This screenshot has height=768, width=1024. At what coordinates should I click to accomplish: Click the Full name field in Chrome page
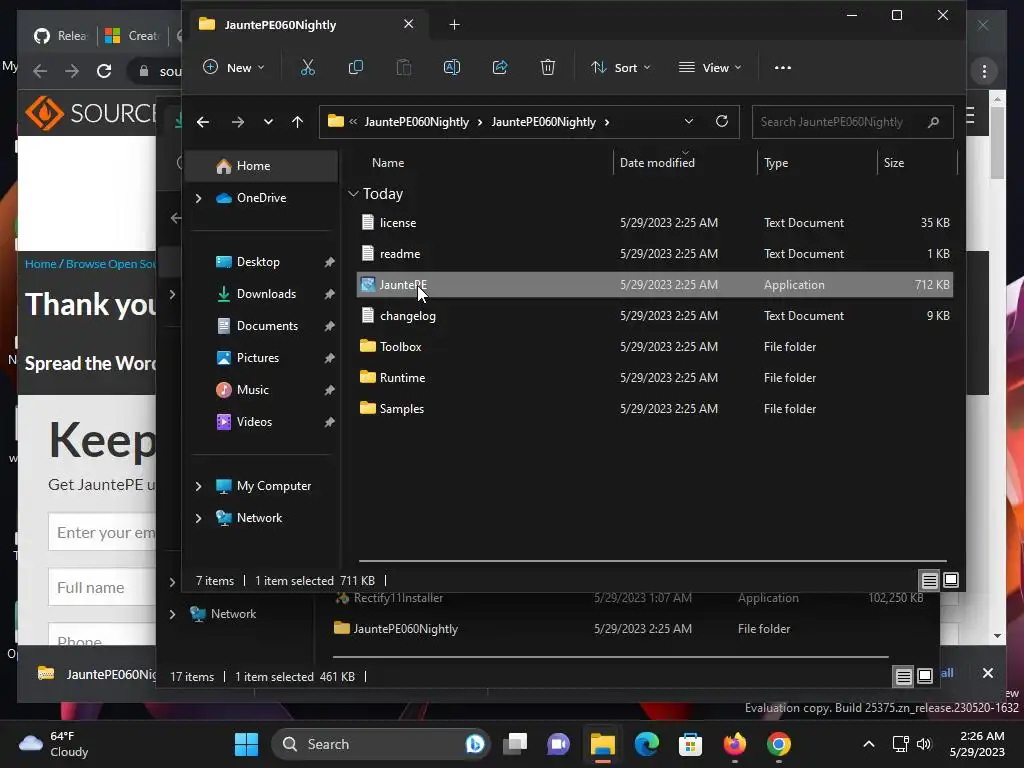pos(103,587)
